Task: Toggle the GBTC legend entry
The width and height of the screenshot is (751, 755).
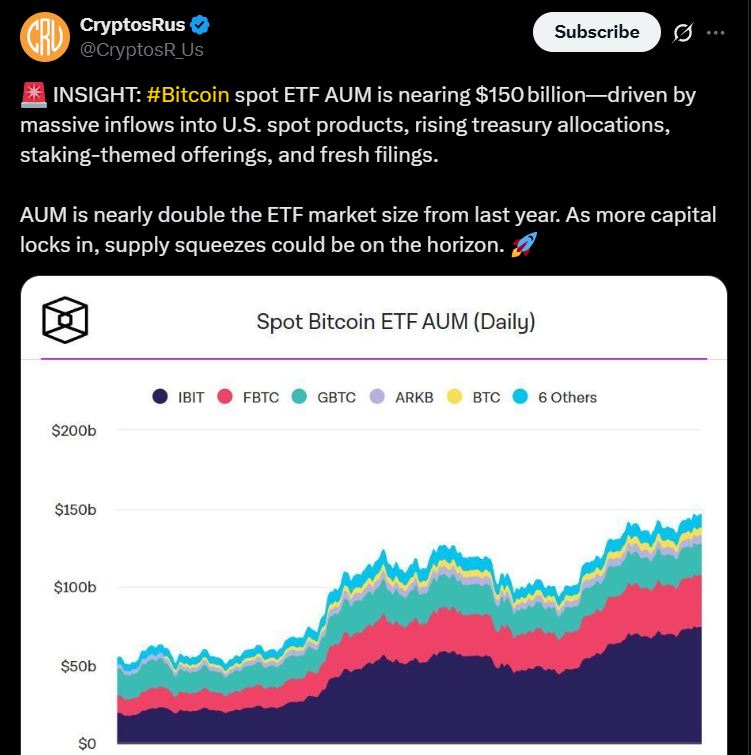Action: (x=326, y=397)
